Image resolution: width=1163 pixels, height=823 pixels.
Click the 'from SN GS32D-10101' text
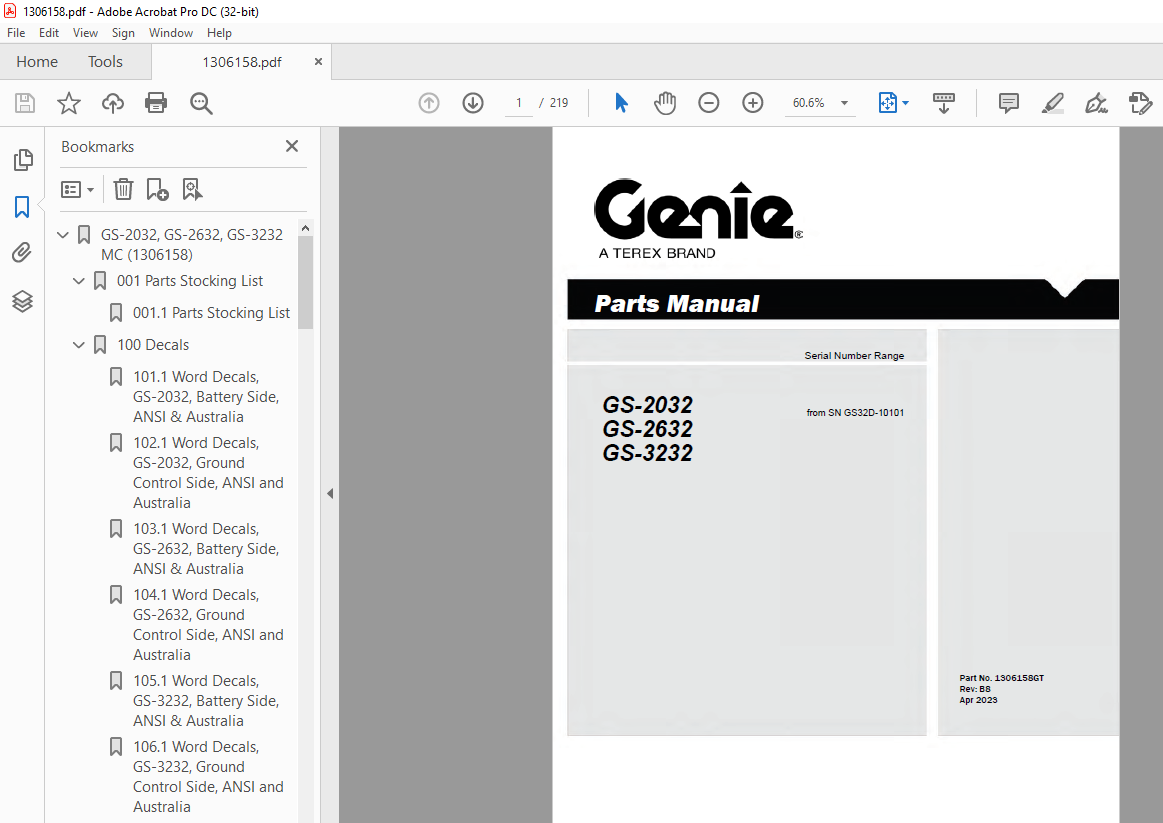click(855, 413)
